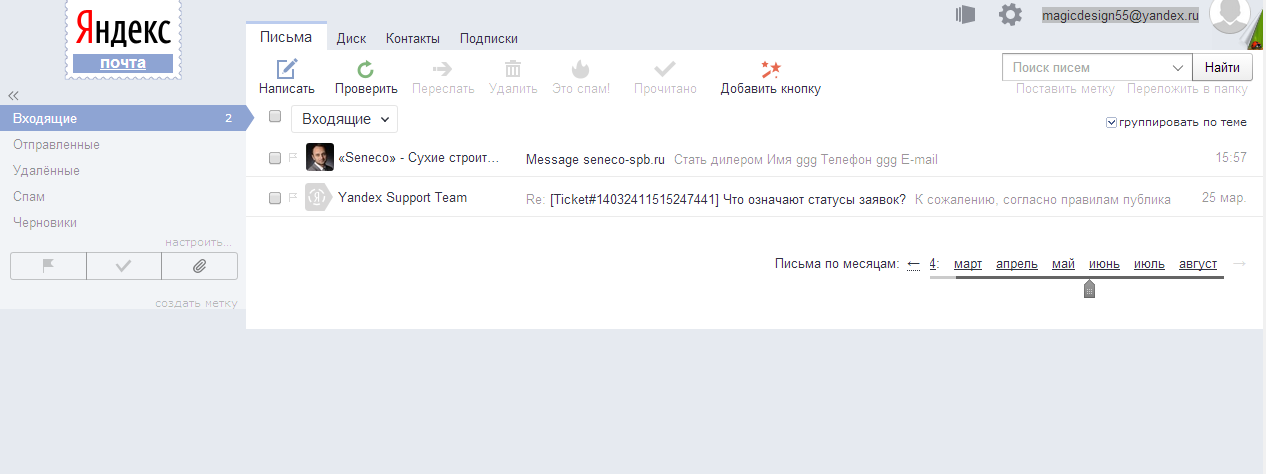Image resolution: width=1266 pixels, height=474 pixels.
Task: Open settings via the gear icon
Action: click(1011, 15)
